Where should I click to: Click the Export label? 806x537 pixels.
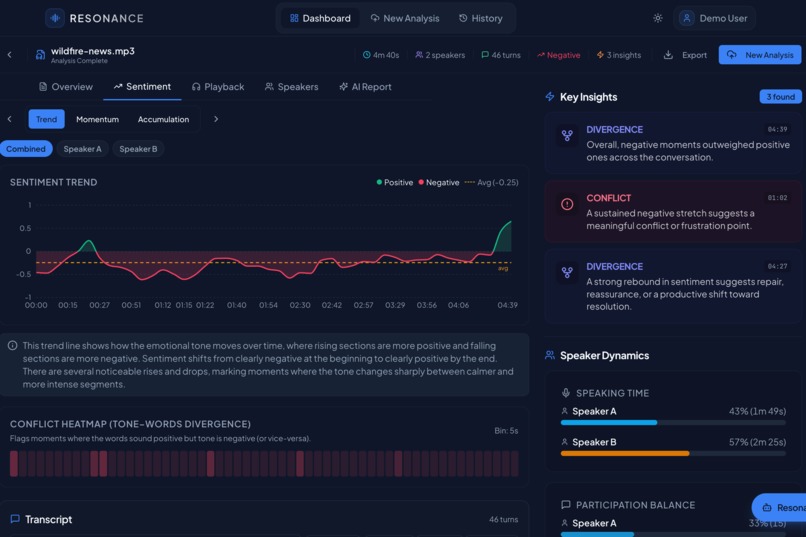click(694, 55)
